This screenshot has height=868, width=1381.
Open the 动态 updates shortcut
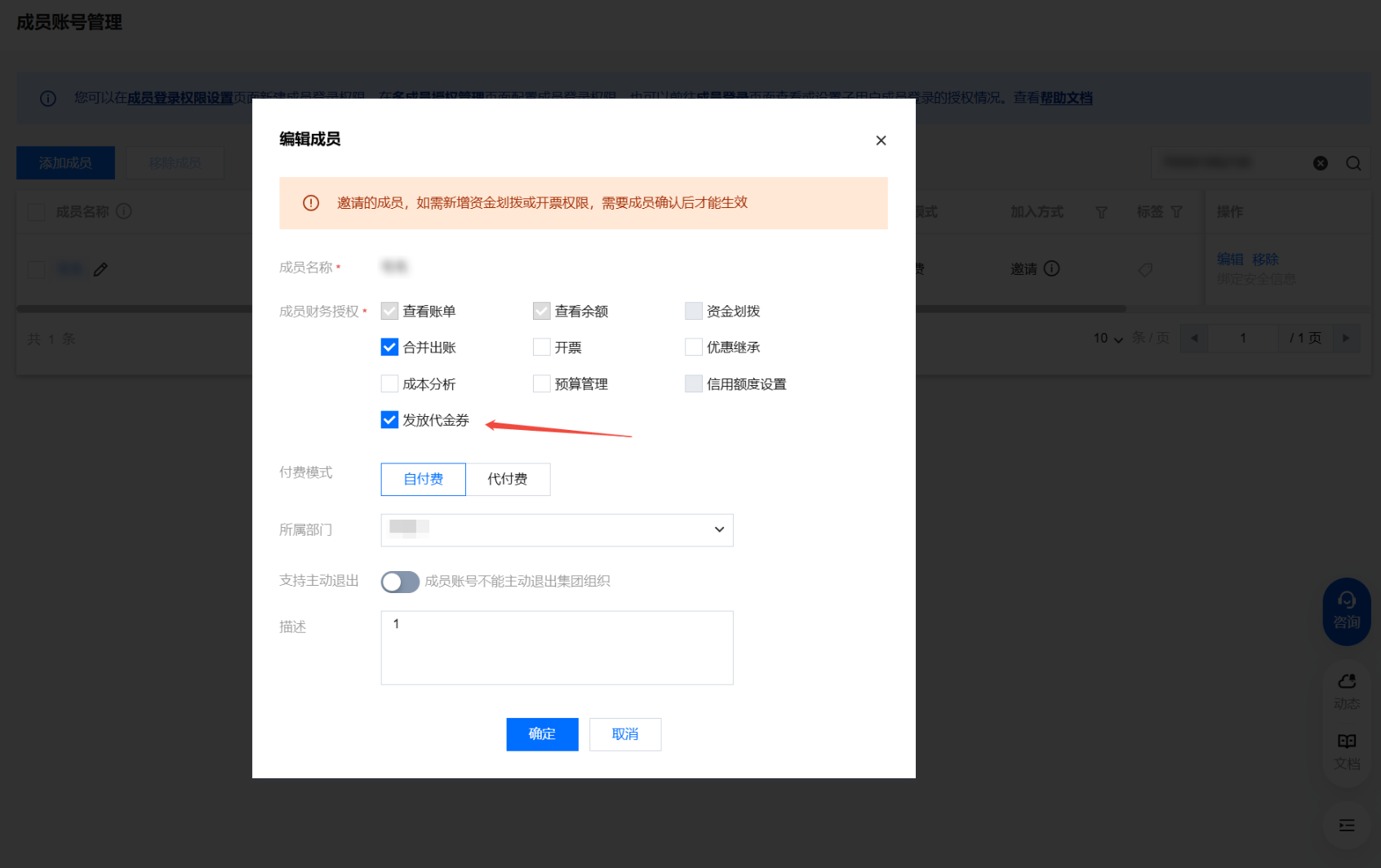[1346, 690]
